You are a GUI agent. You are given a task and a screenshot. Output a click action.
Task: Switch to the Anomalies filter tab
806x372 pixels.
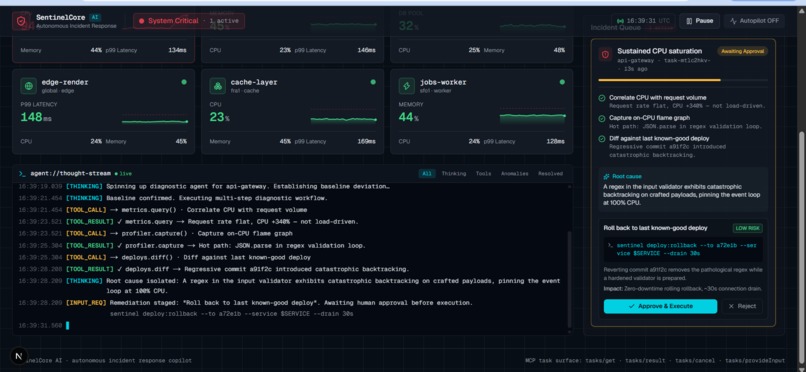(515, 174)
